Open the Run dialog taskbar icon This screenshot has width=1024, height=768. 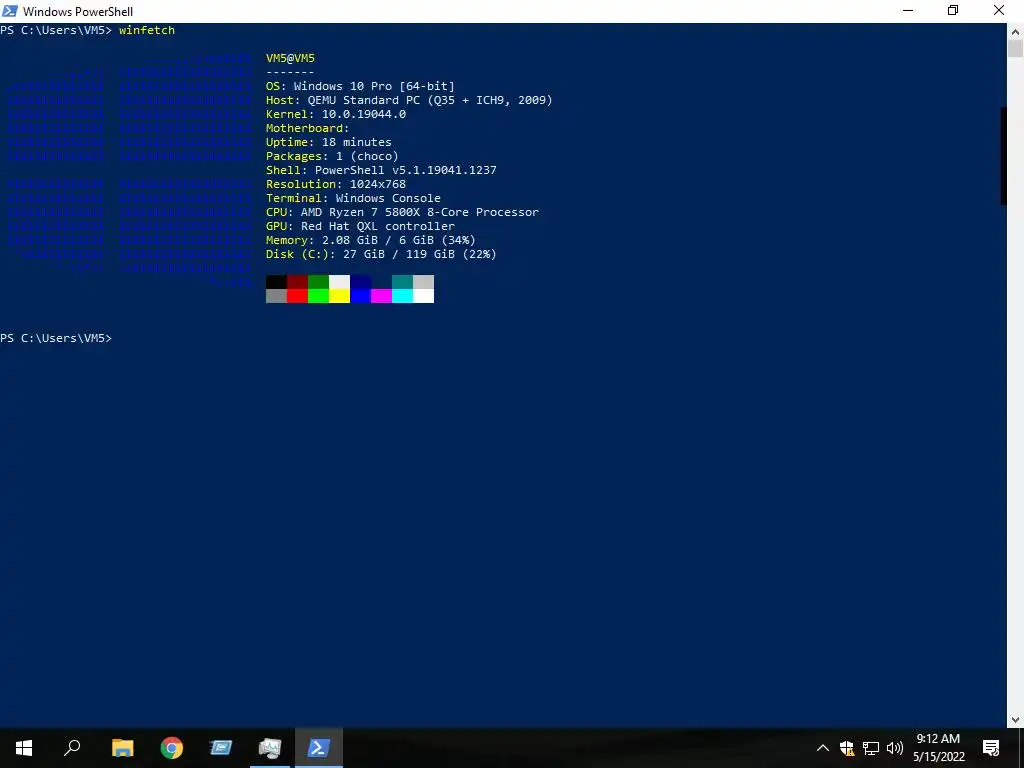221,748
